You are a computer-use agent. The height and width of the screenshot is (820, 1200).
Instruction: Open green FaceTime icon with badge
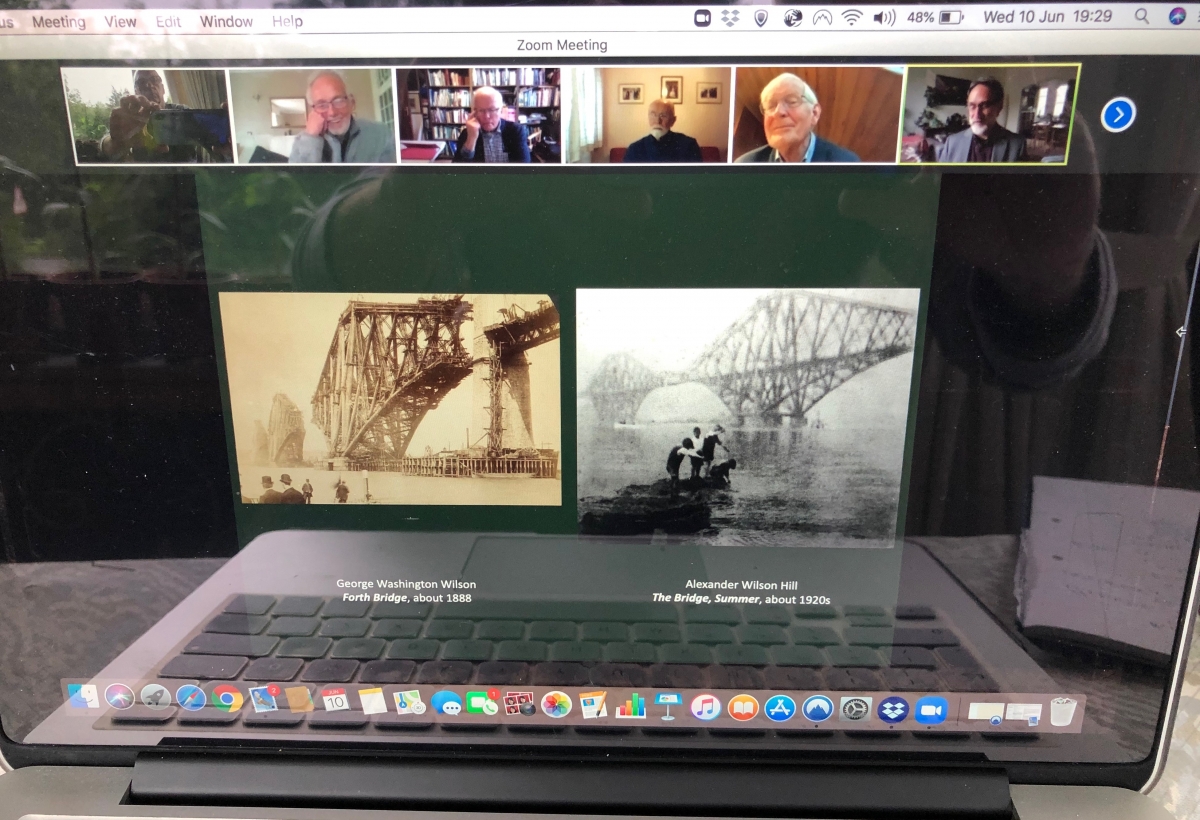coord(482,702)
